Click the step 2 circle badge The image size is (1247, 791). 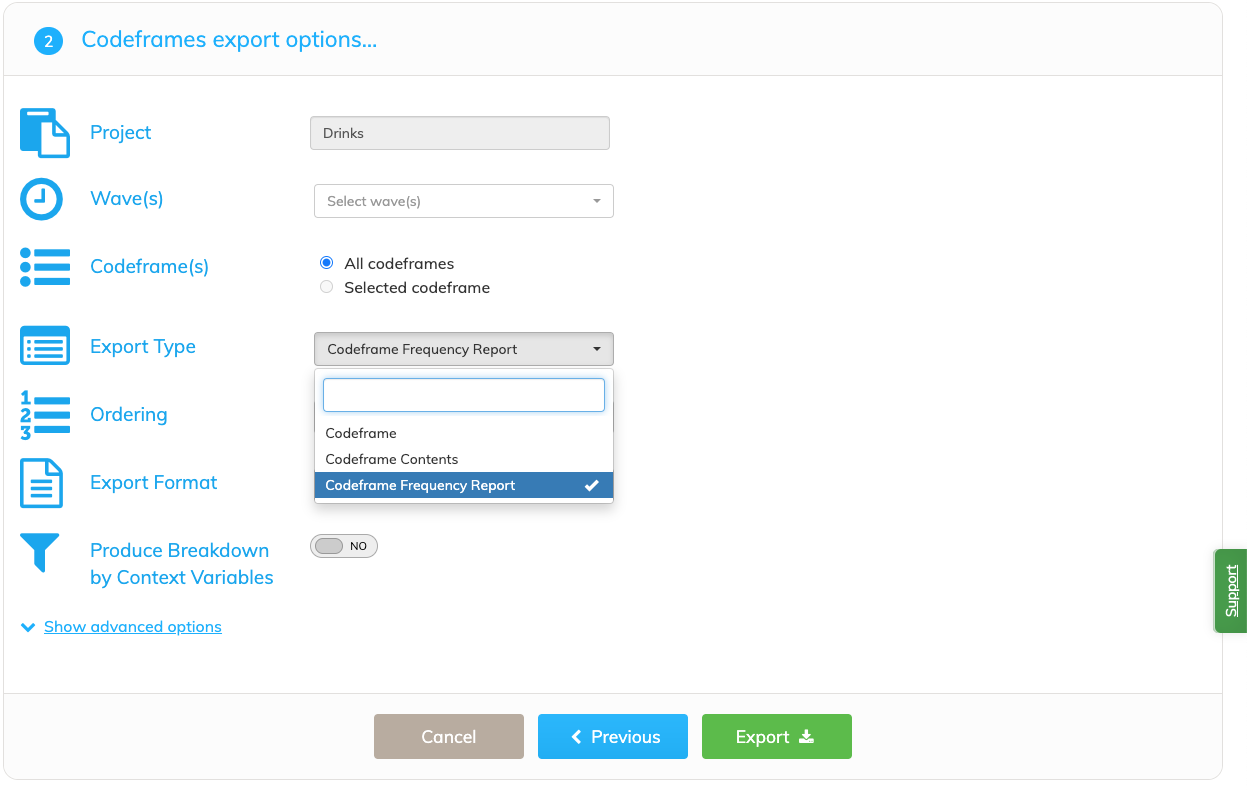48,41
